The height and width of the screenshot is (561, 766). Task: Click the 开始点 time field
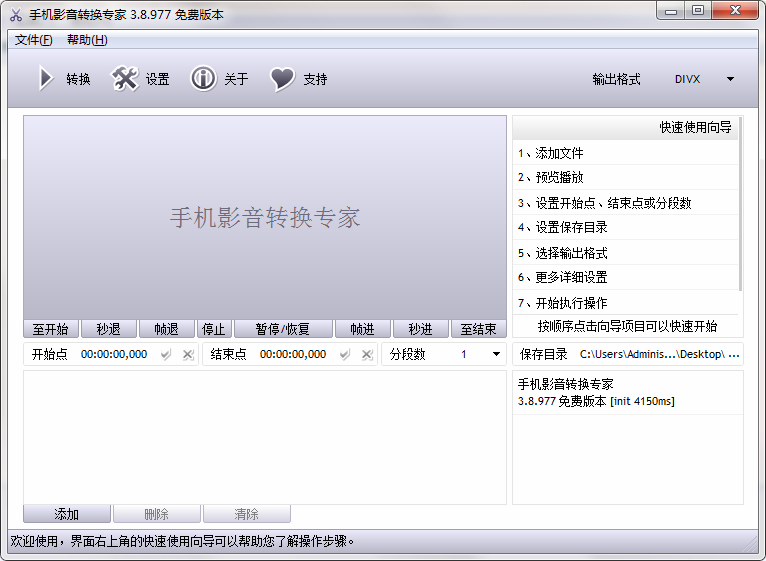[x=114, y=354]
